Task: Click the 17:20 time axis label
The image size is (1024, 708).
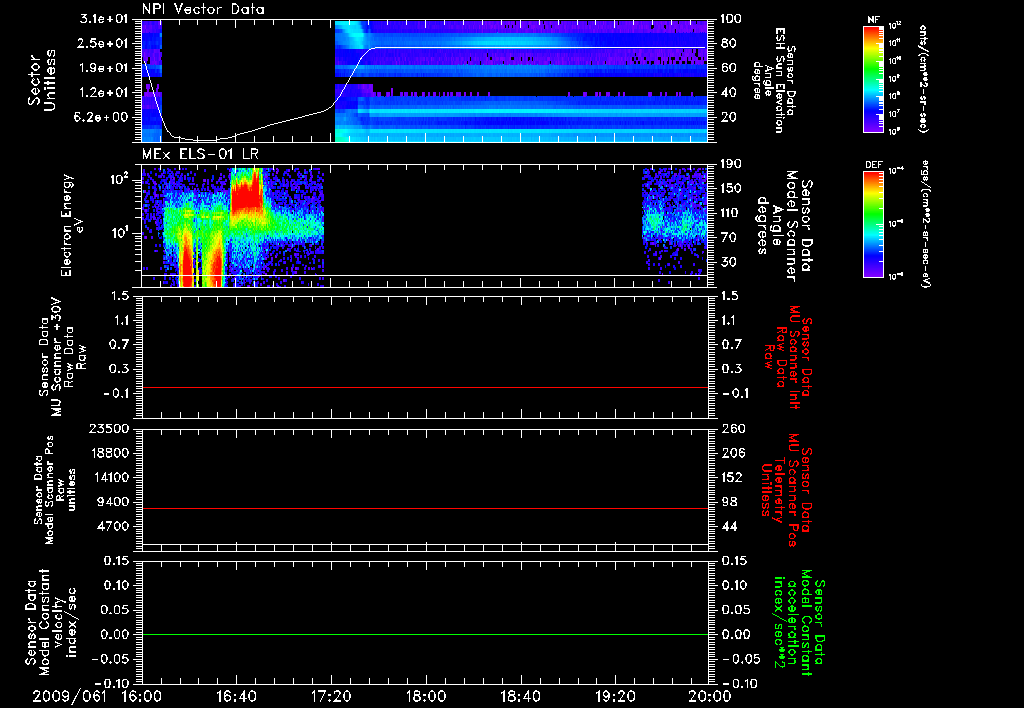Action: (331, 697)
